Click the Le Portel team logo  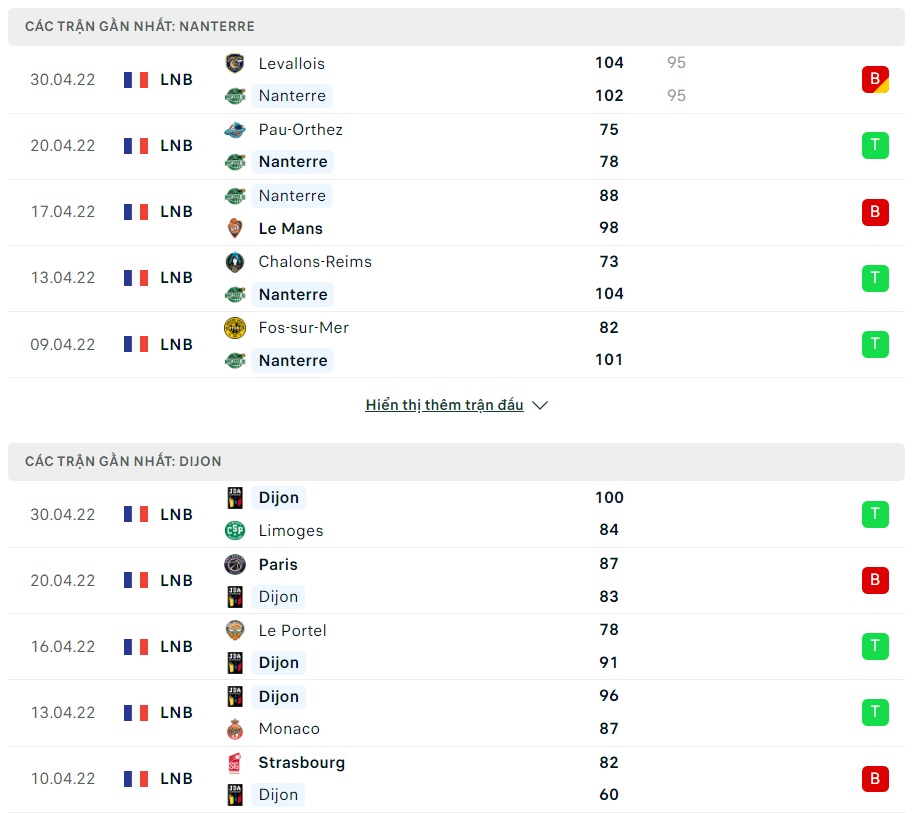(x=235, y=630)
